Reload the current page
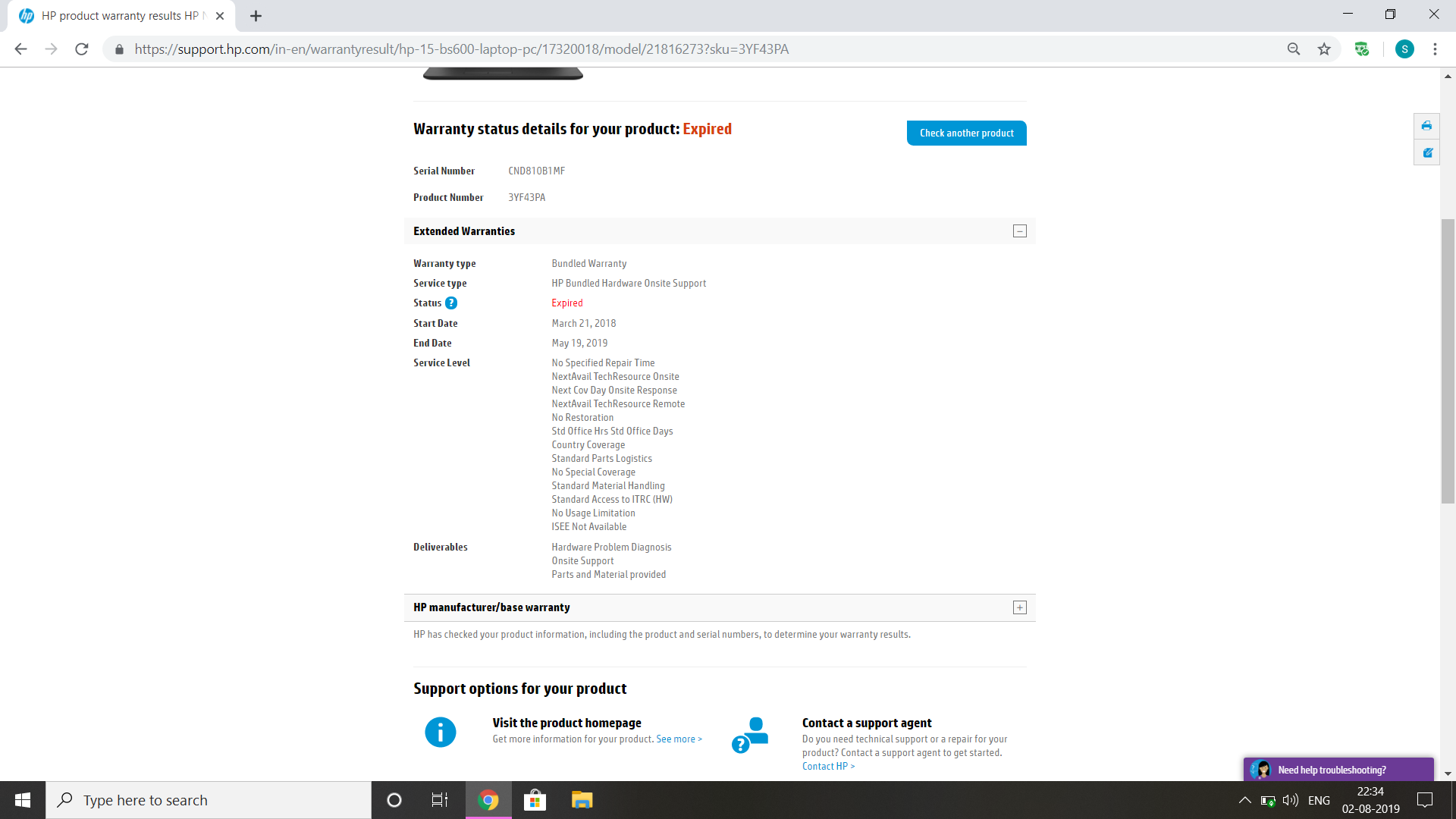Viewport: 1456px width, 819px height. point(82,49)
